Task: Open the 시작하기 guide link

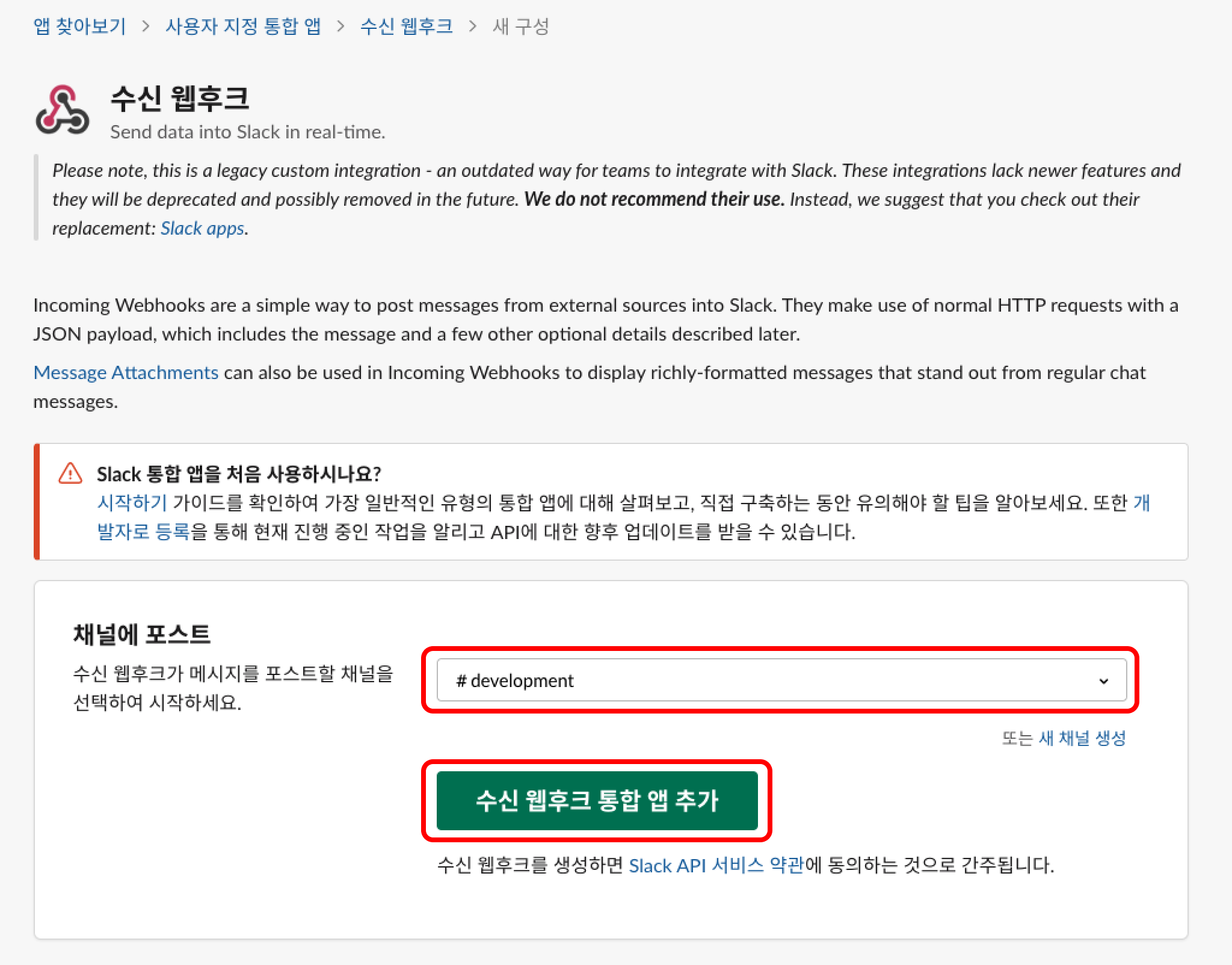Action: tap(132, 503)
